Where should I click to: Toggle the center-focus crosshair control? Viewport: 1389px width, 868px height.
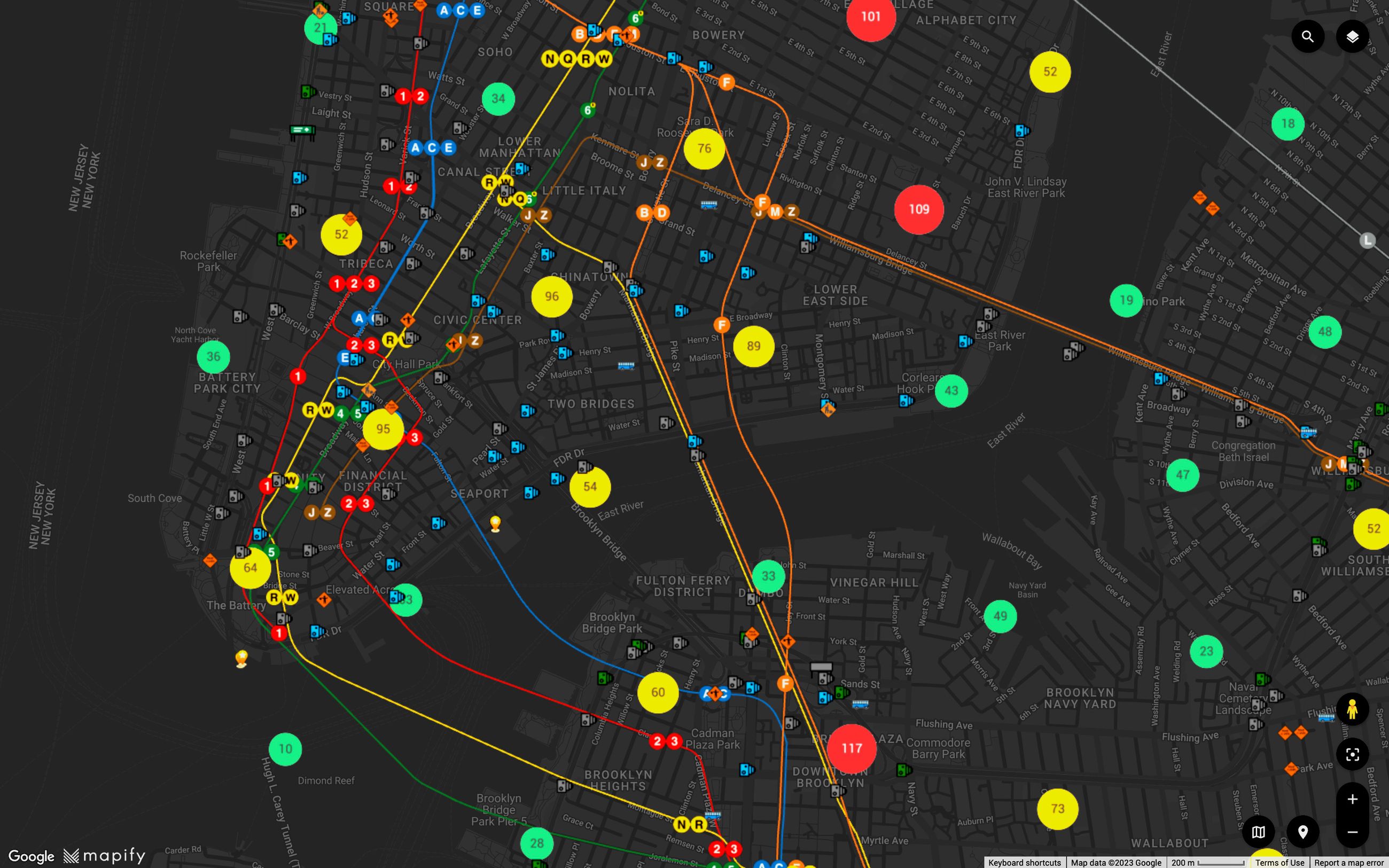(1353, 754)
